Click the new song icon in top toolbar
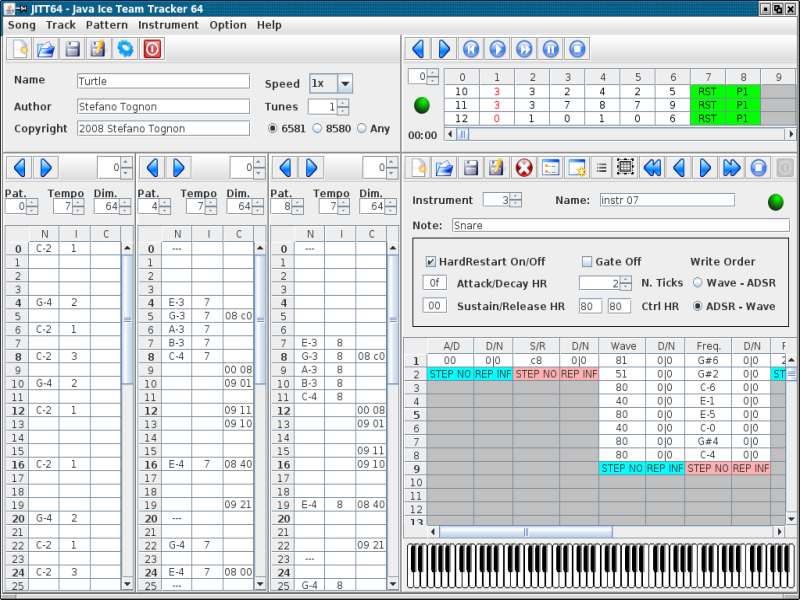This screenshot has height=600, width=800. click(x=19, y=49)
